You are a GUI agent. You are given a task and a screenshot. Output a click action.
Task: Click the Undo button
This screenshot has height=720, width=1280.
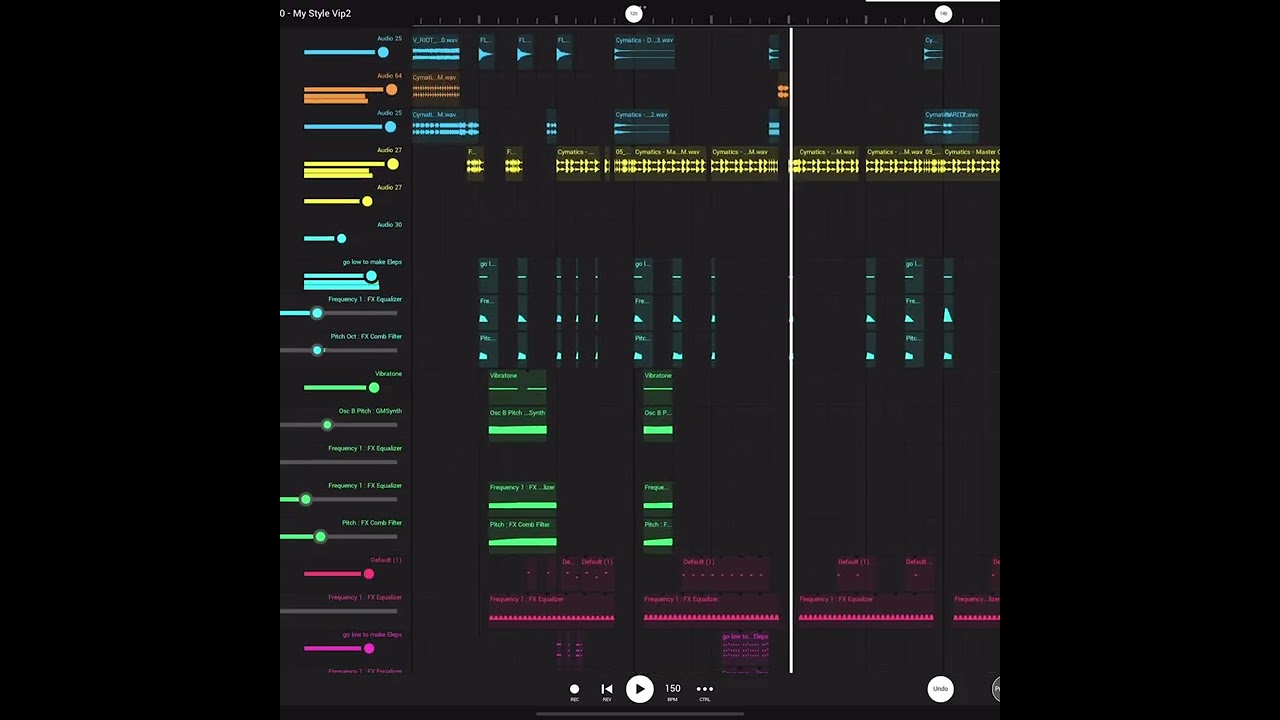[x=940, y=689]
